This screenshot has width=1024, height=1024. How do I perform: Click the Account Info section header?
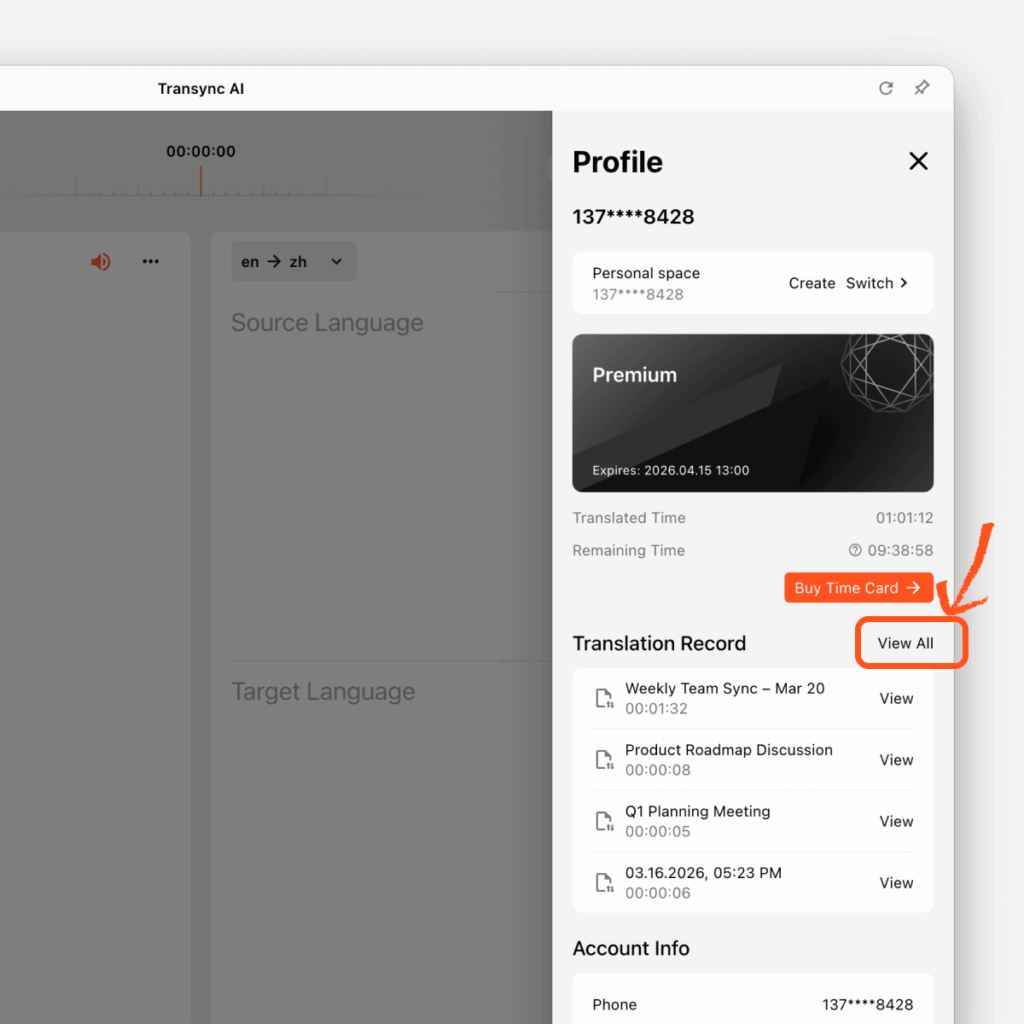[631, 948]
